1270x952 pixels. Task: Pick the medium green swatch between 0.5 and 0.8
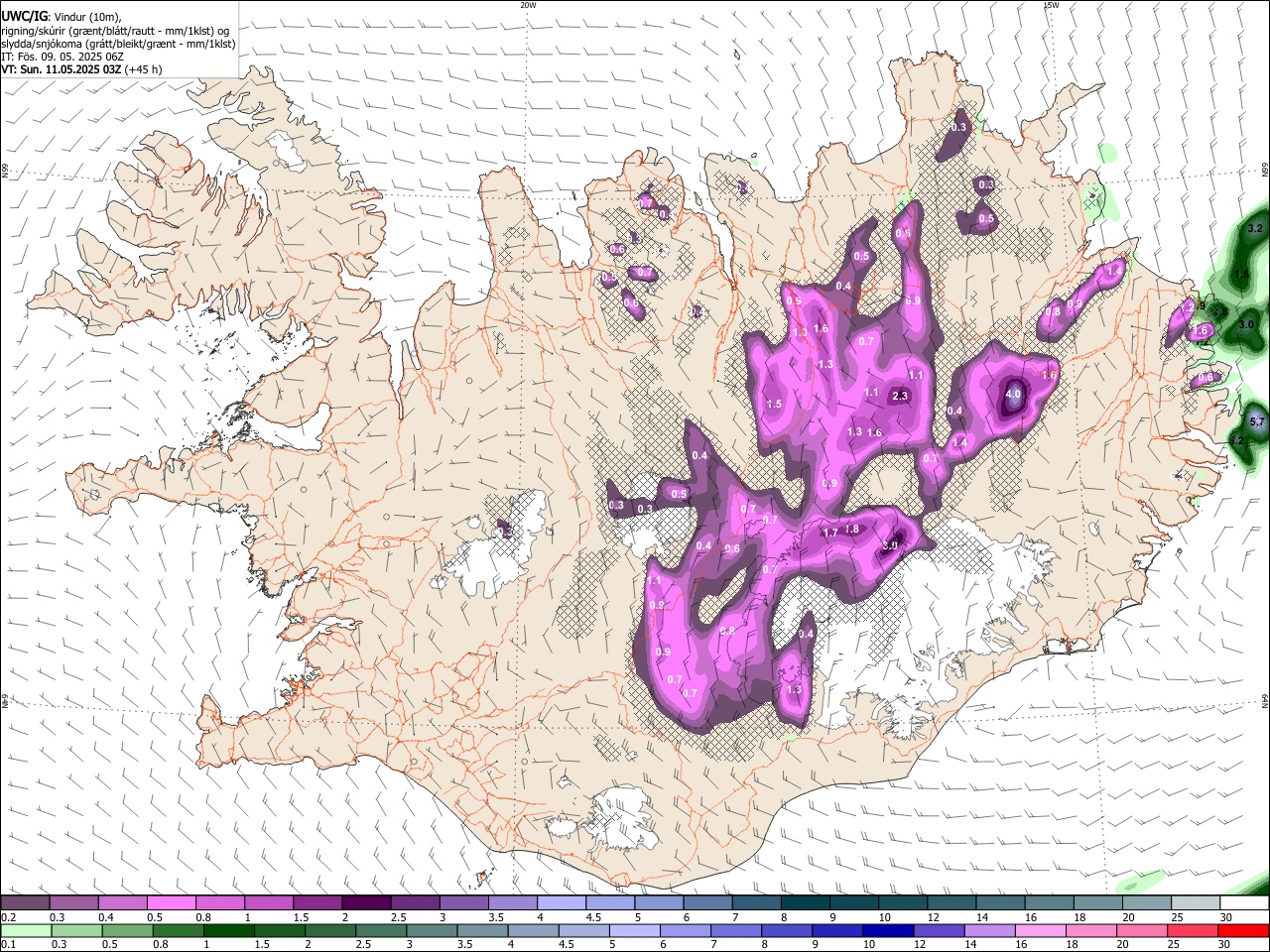point(126,930)
